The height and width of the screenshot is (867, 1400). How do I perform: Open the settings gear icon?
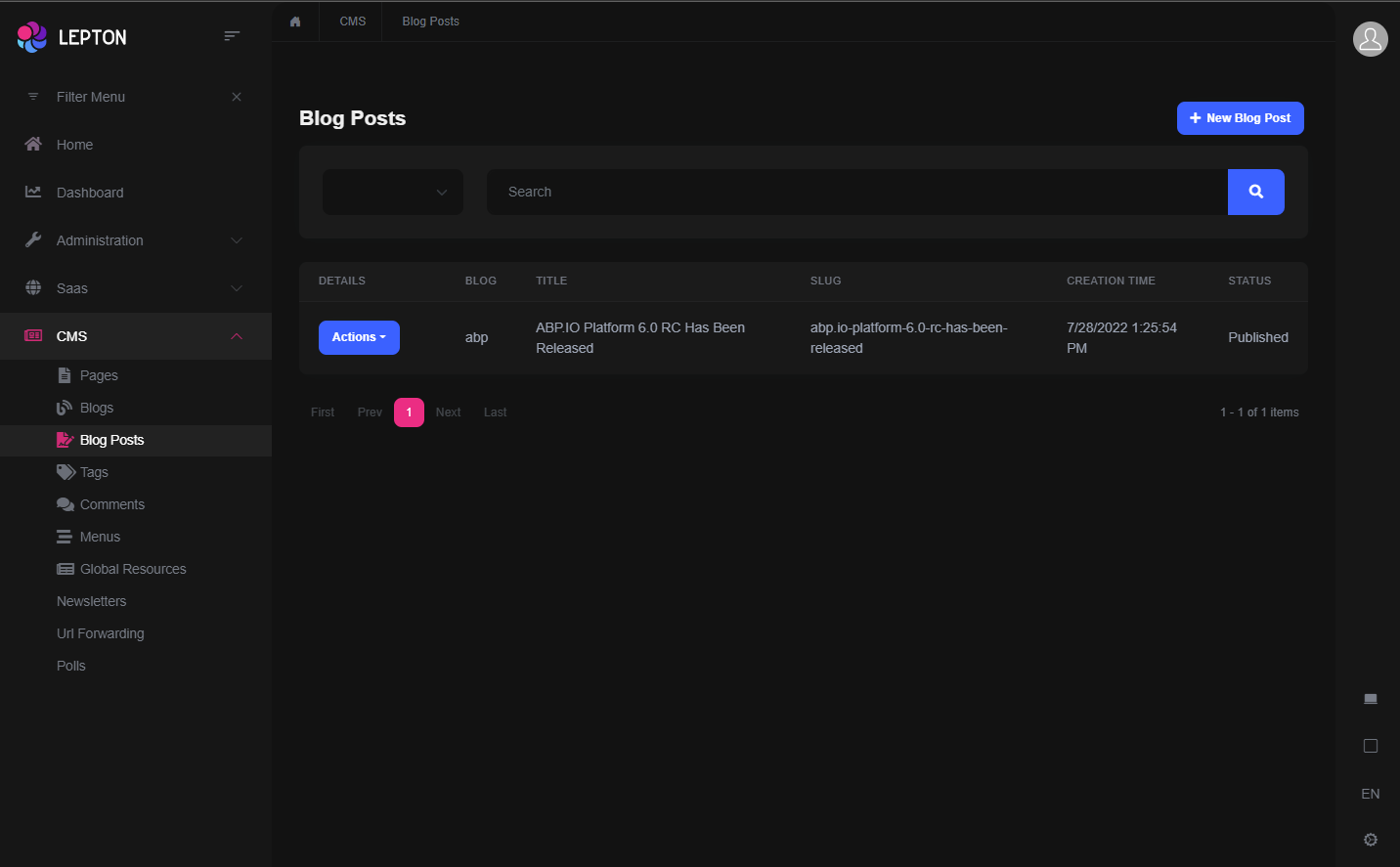point(1370,840)
